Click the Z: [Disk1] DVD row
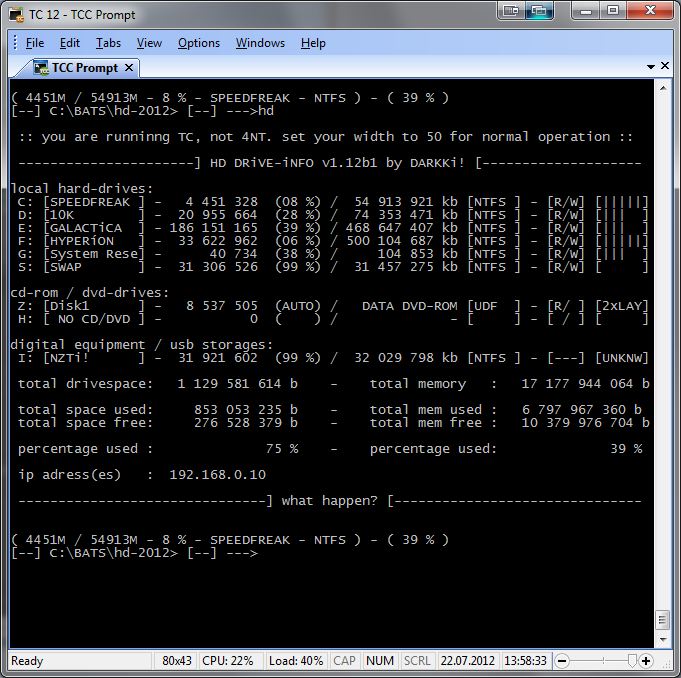 [x=333, y=306]
